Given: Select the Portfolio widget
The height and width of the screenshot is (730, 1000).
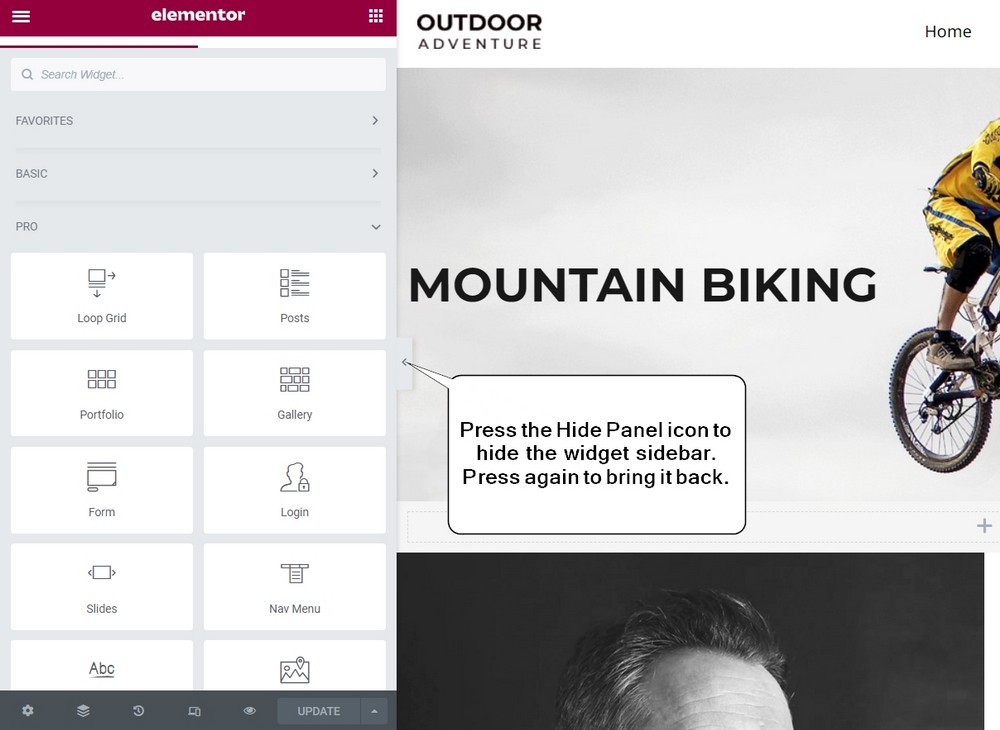Looking at the screenshot, I should 101,393.
